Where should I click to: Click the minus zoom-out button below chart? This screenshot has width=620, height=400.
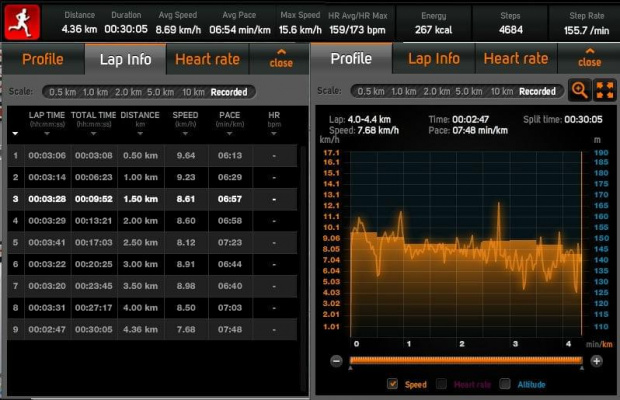[336, 360]
